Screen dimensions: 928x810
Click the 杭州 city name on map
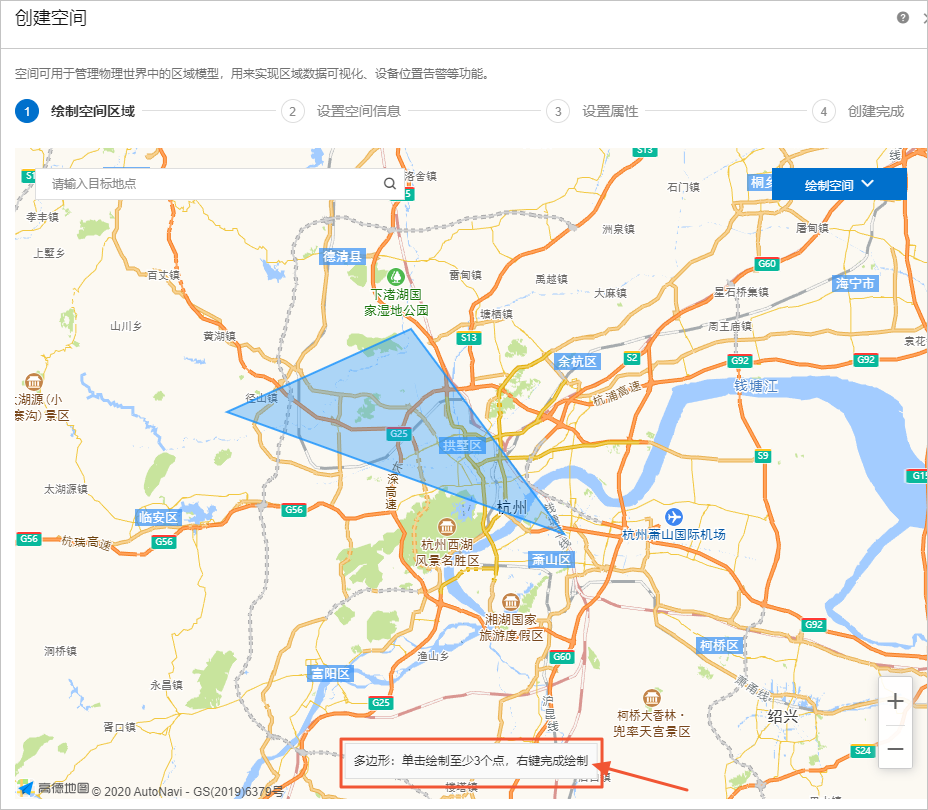512,507
